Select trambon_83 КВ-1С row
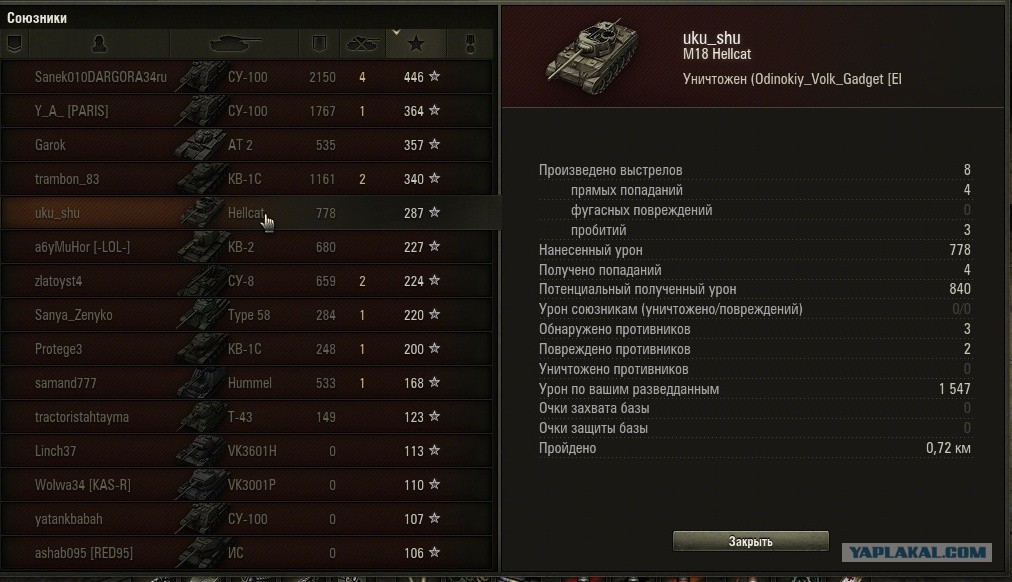 247,179
